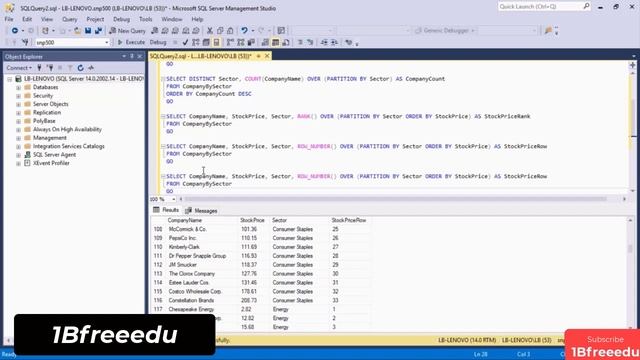Viewport: 640px width, 360px height.
Task: Click the Open File folder icon
Action: (77, 31)
